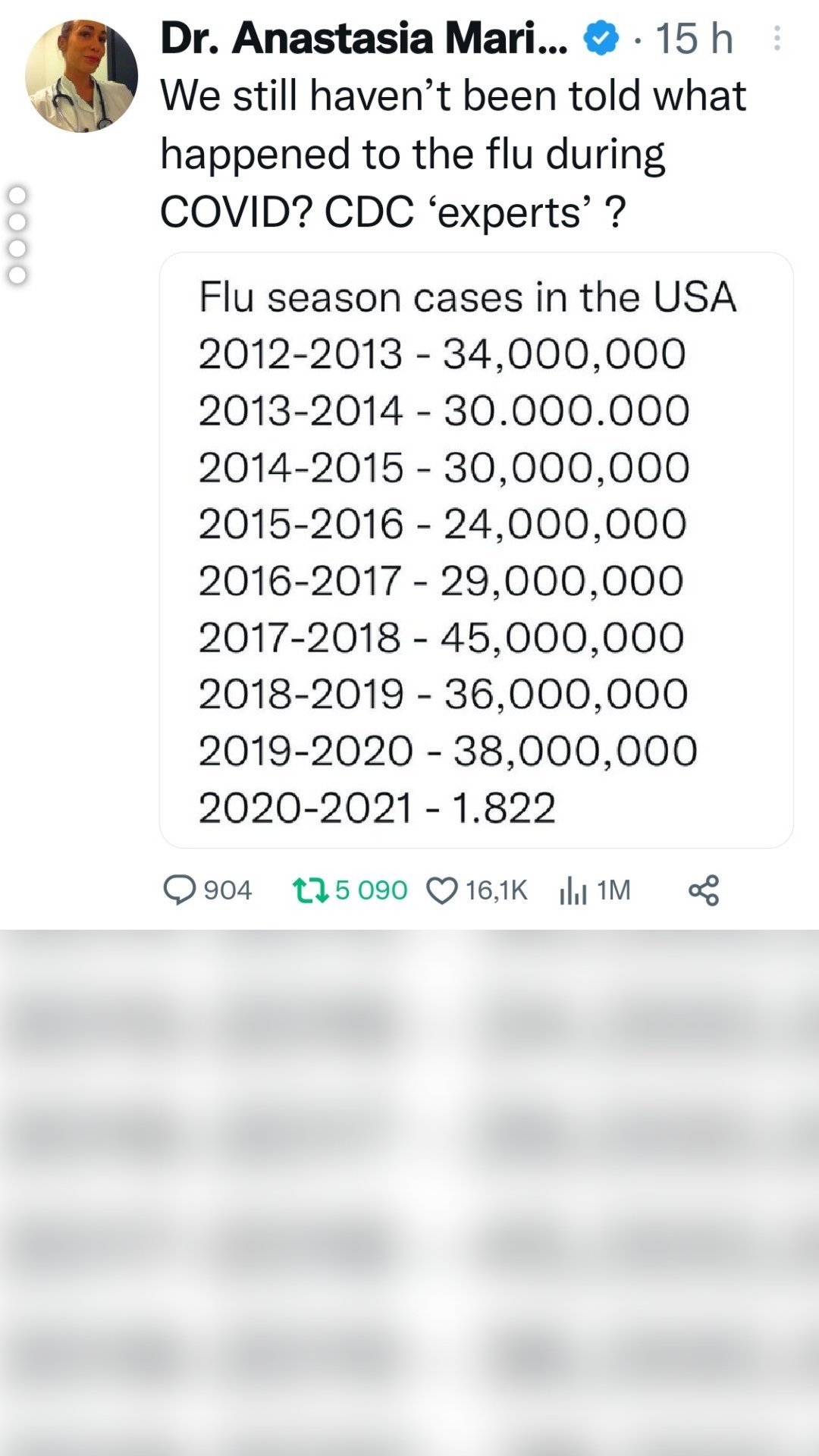Like the tweet with the heart icon

tap(442, 890)
